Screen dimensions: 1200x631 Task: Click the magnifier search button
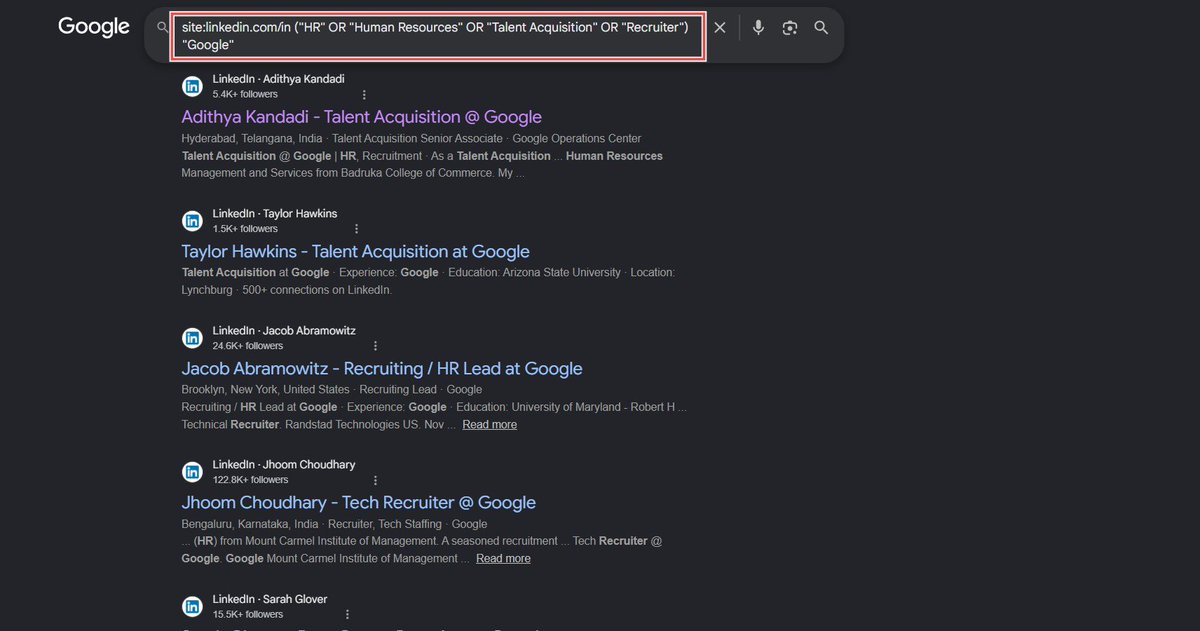click(x=821, y=28)
